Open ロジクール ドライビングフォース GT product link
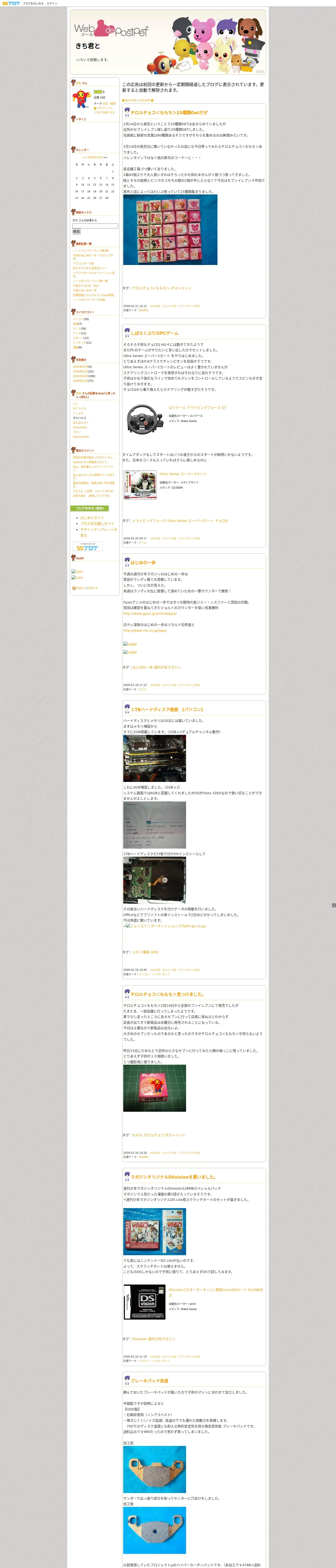This screenshot has width=336, height=1568. (x=198, y=408)
